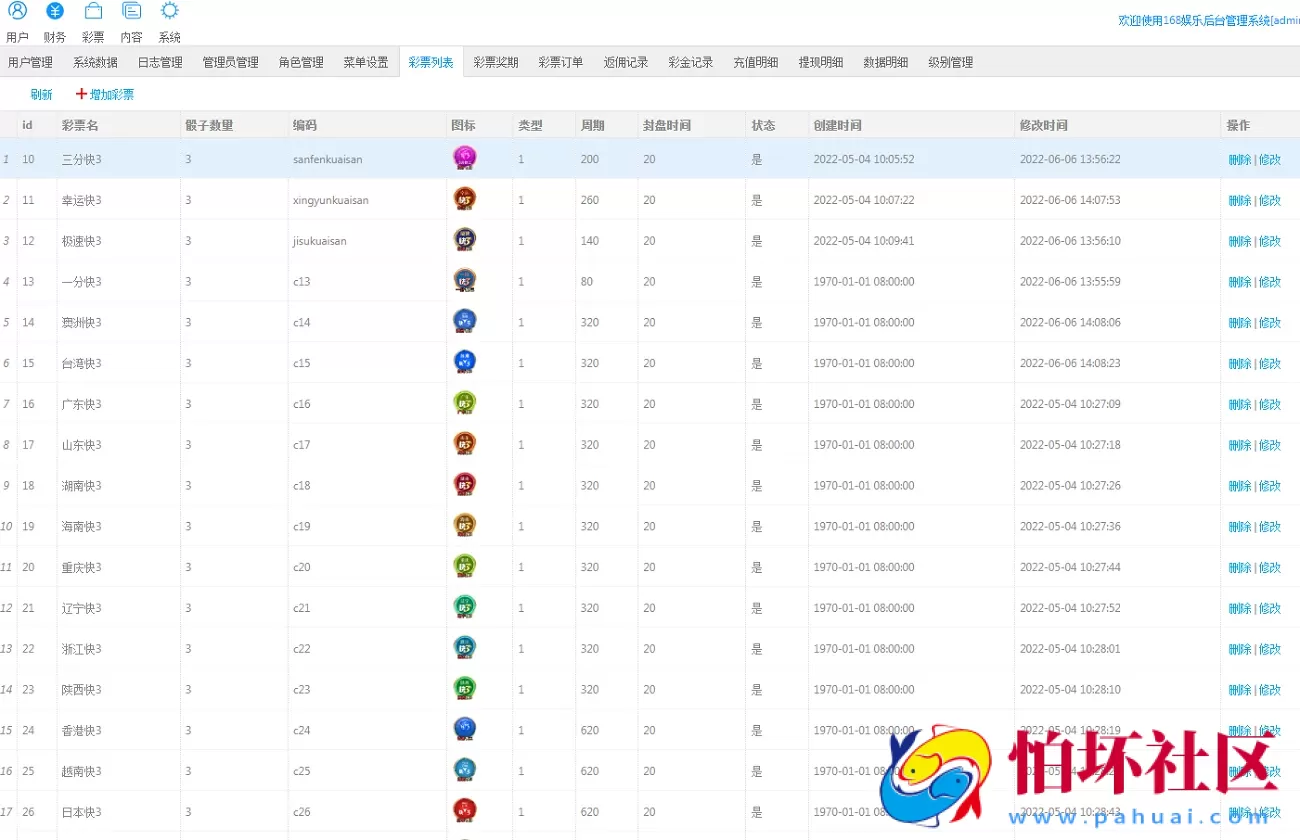The image size is (1300, 840).
Task: Open the 财务 (Finance) yen icon
Action: (55, 12)
